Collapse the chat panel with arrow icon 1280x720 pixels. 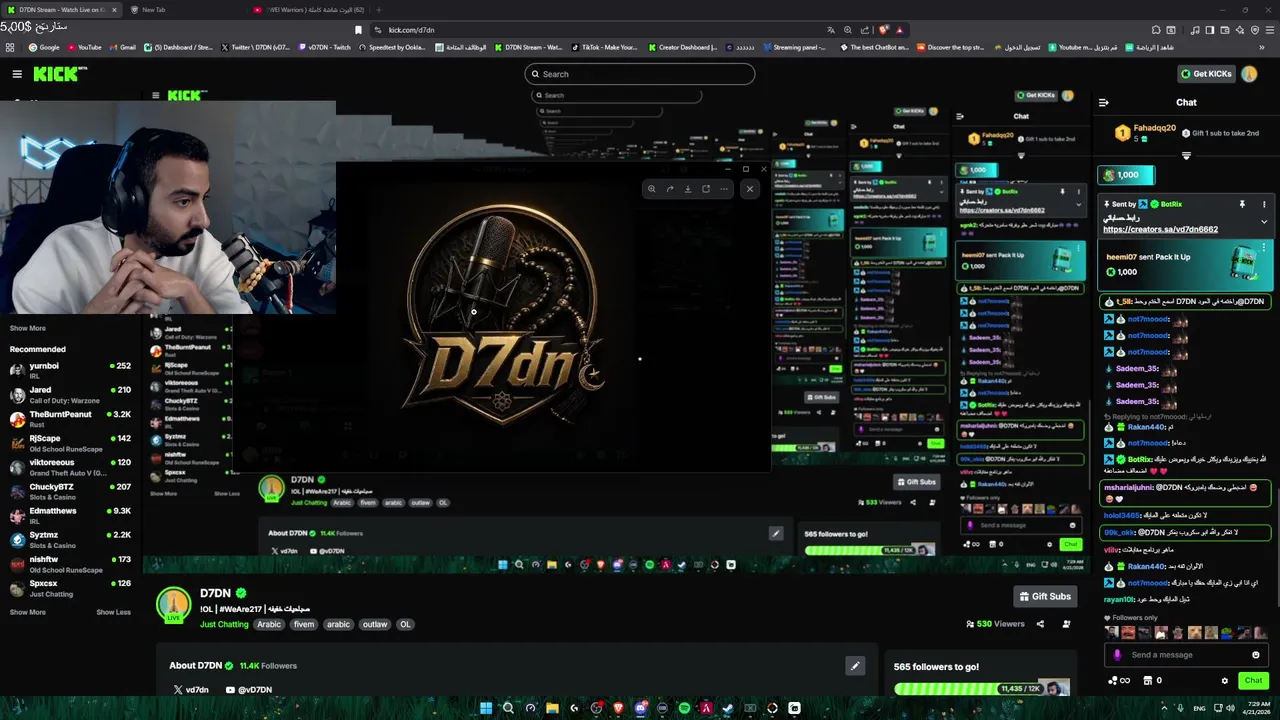pyautogui.click(x=1103, y=102)
